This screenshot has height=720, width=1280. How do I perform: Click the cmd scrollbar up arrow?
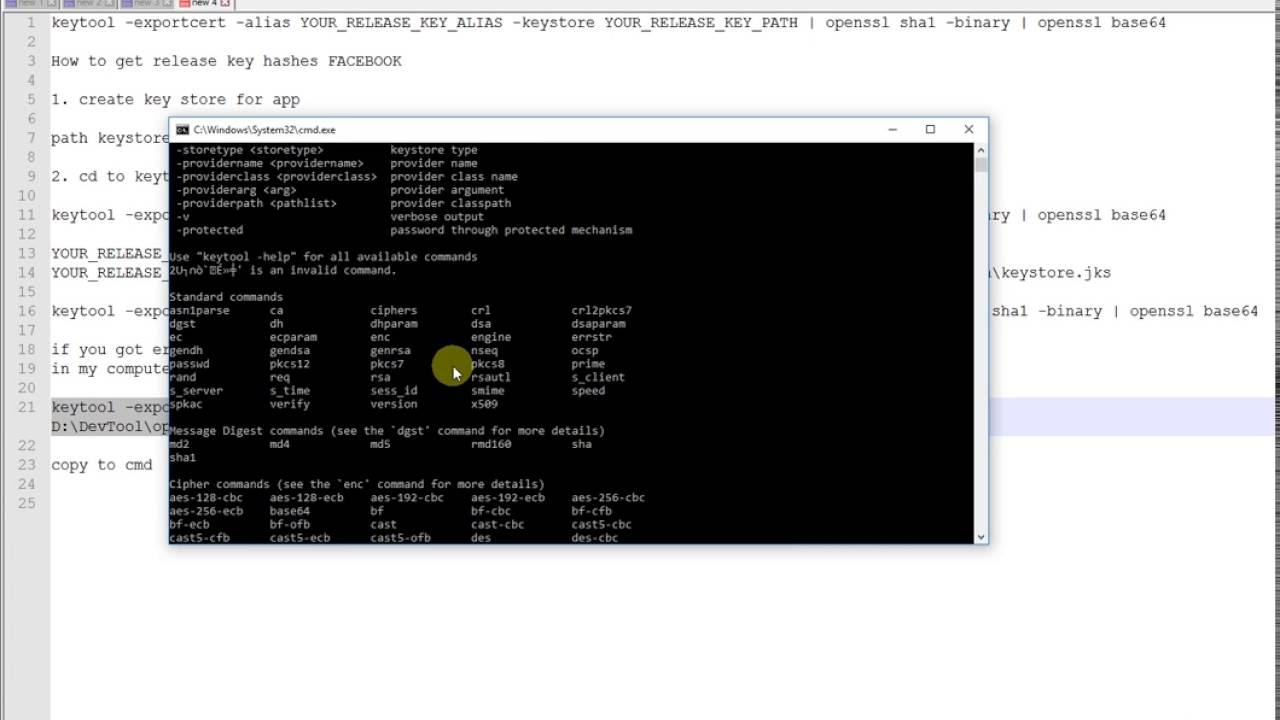click(x=981, y=149)
